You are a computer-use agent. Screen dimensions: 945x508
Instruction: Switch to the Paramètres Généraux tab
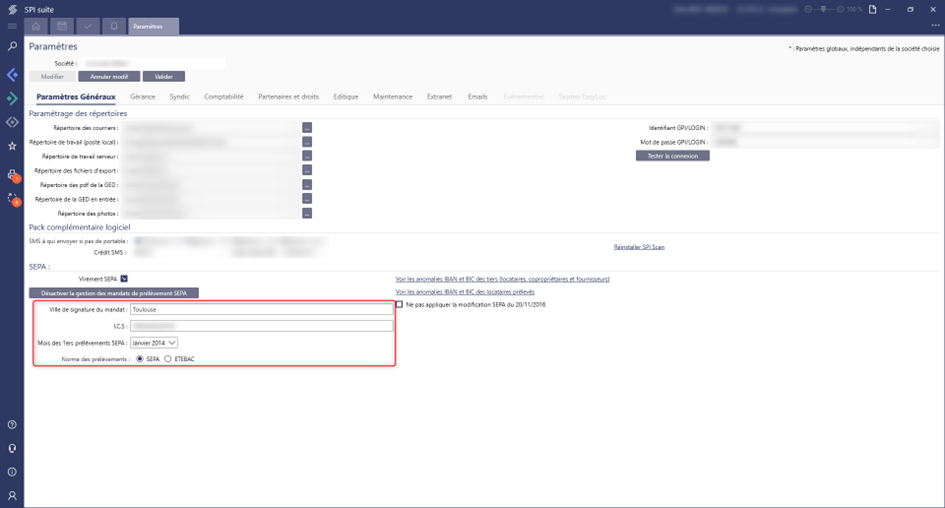pyautogui.click(x=76, y=96)
